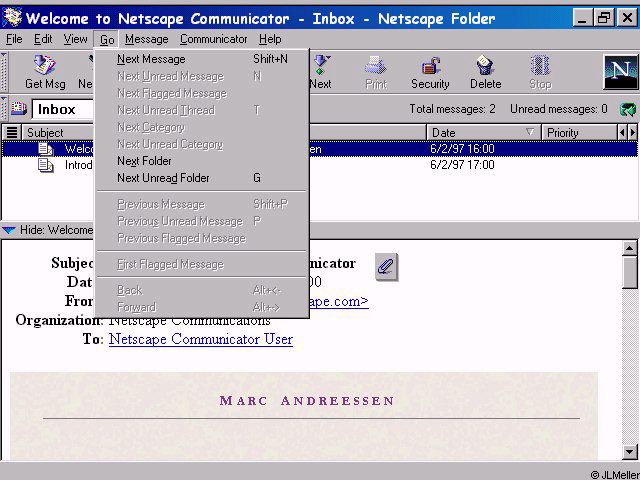
Task: Click the Unread messages: 0 text
Action: click(558, 109)
